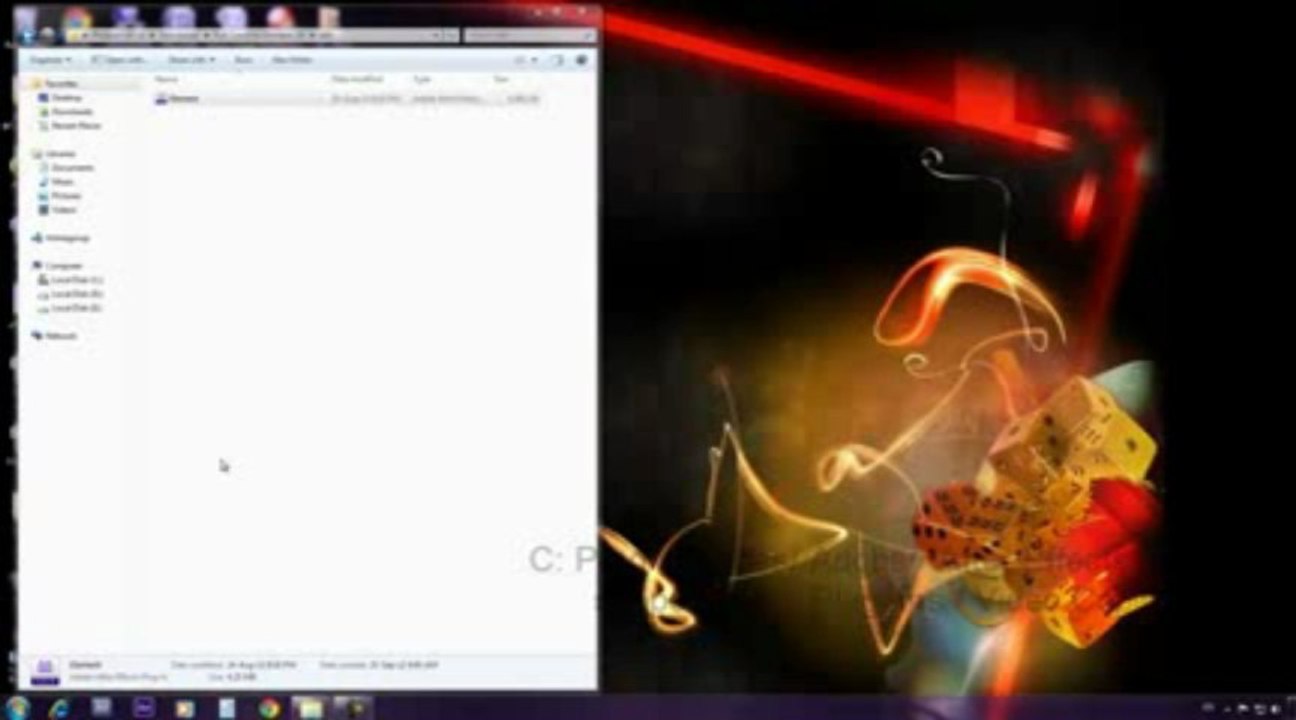Select the Element file icon in list
Image resolution: width=1296 pixels, height=720 pixels.
click(x=162, y=99)
